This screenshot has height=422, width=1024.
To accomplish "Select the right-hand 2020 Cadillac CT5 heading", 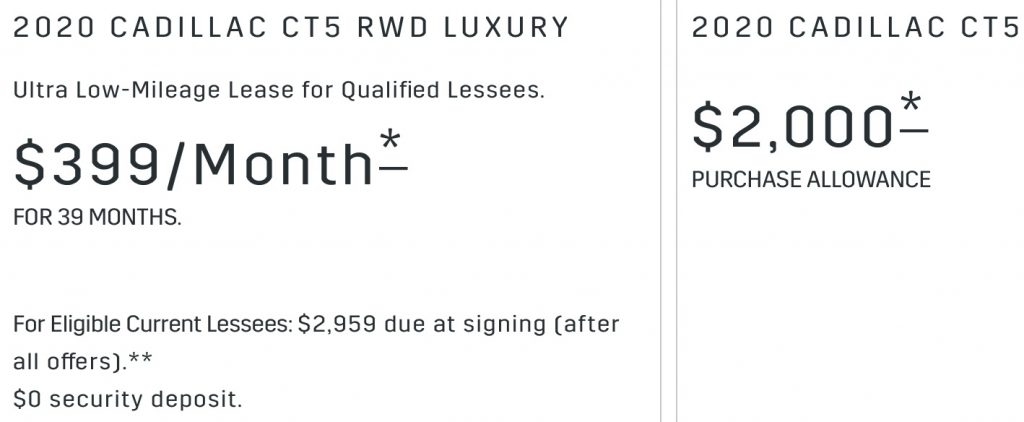I will (x=857, y=27).
